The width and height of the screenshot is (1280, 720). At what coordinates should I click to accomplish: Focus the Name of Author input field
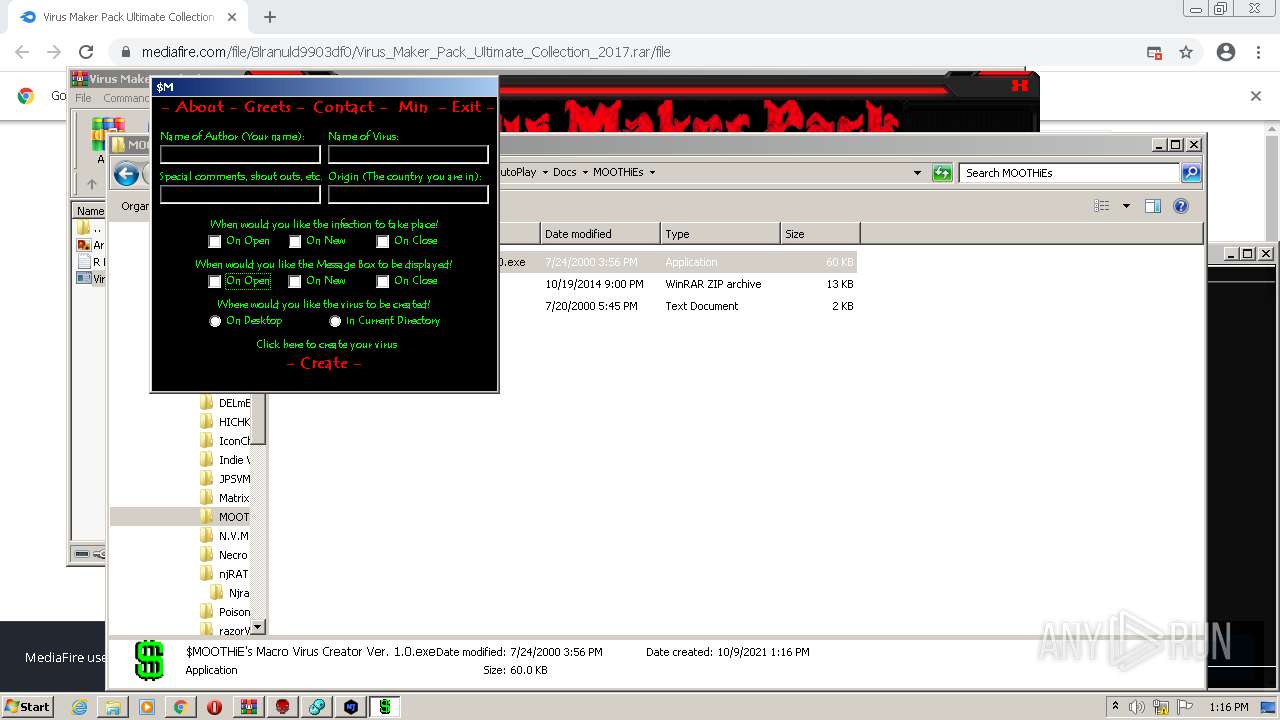[x=240, y=154]
